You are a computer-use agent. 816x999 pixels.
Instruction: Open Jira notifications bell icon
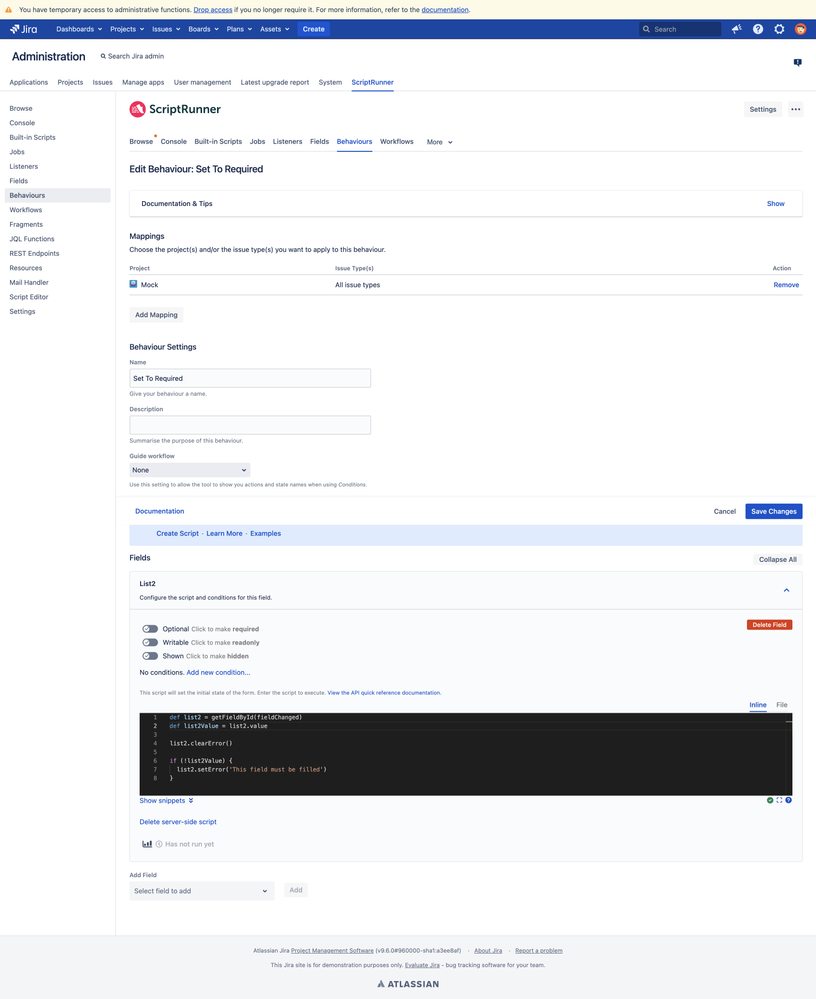pos(736,29)
